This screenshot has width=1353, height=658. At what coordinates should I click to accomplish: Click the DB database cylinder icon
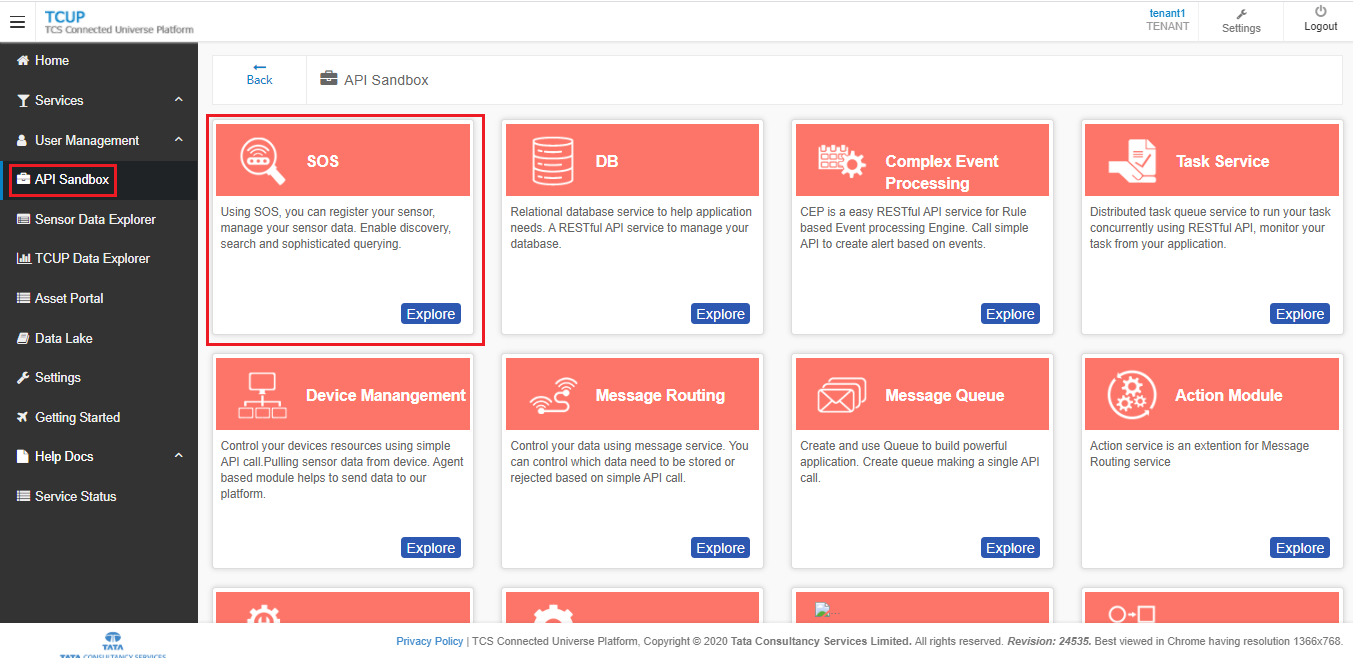point(553,160)
